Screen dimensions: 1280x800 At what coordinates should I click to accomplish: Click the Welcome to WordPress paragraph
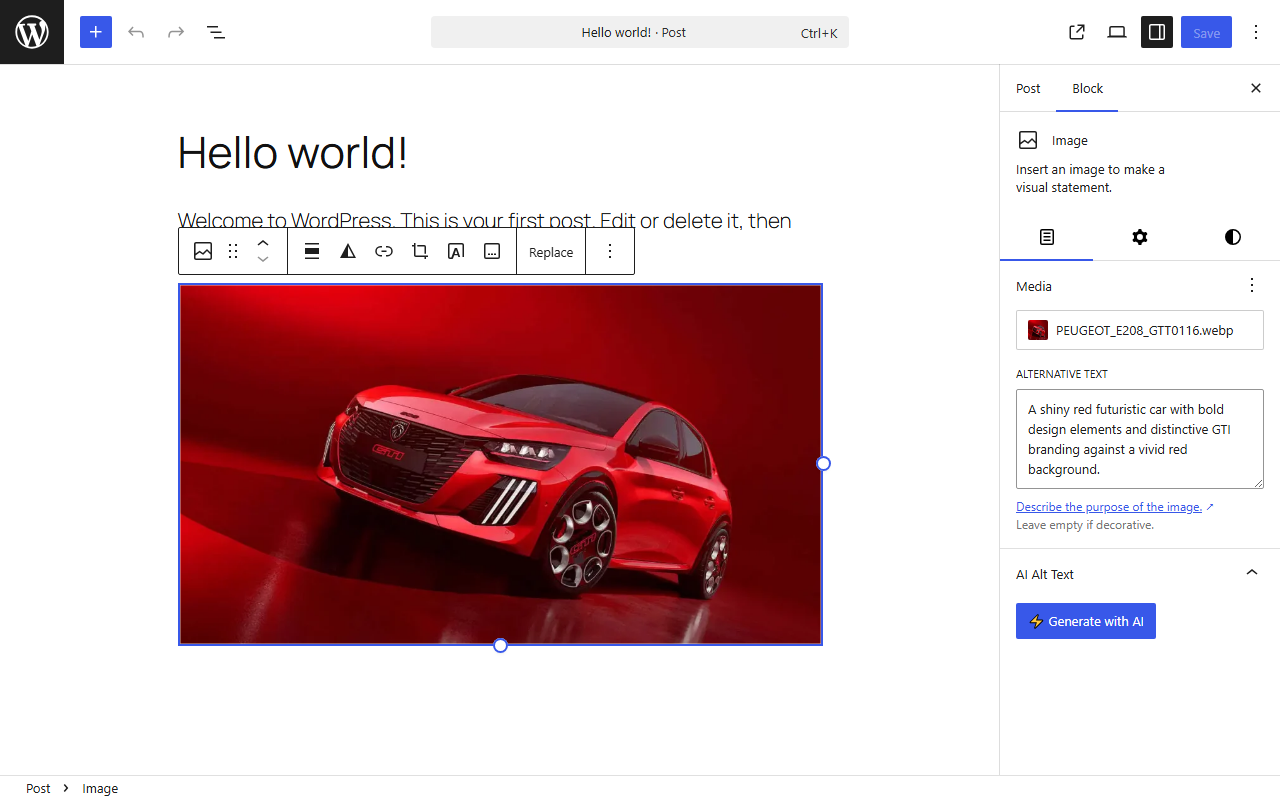(x=485, y=220)
